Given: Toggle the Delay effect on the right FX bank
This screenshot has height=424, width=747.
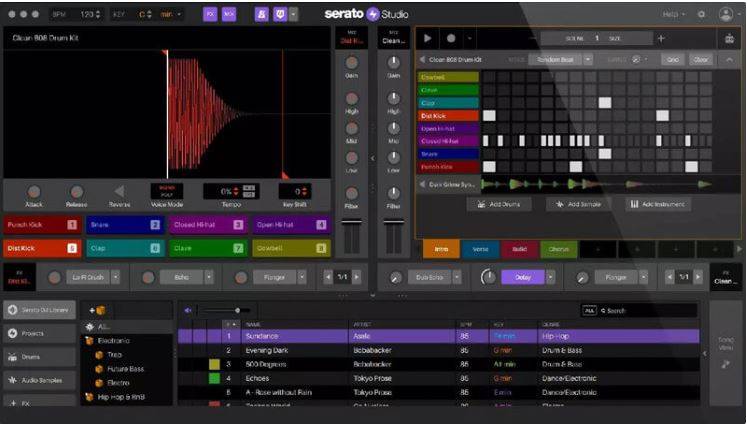Looking at the screenshot, I should (523, 277).
